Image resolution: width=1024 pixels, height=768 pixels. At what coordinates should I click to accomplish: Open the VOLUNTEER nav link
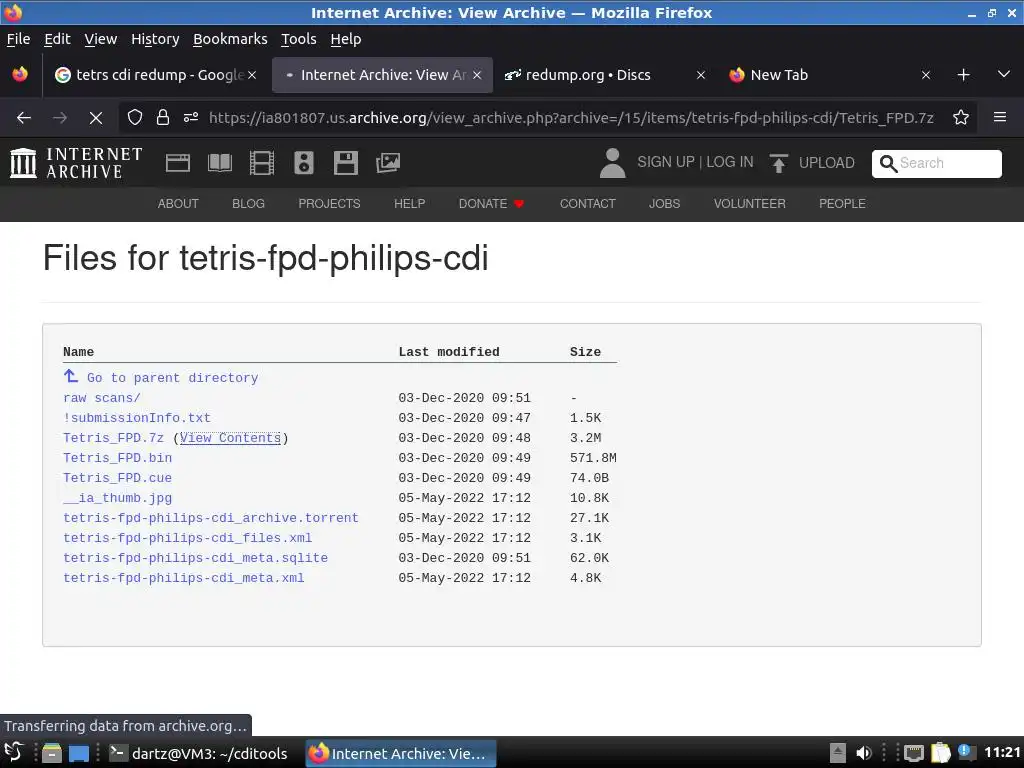click(x=750, y=204)
